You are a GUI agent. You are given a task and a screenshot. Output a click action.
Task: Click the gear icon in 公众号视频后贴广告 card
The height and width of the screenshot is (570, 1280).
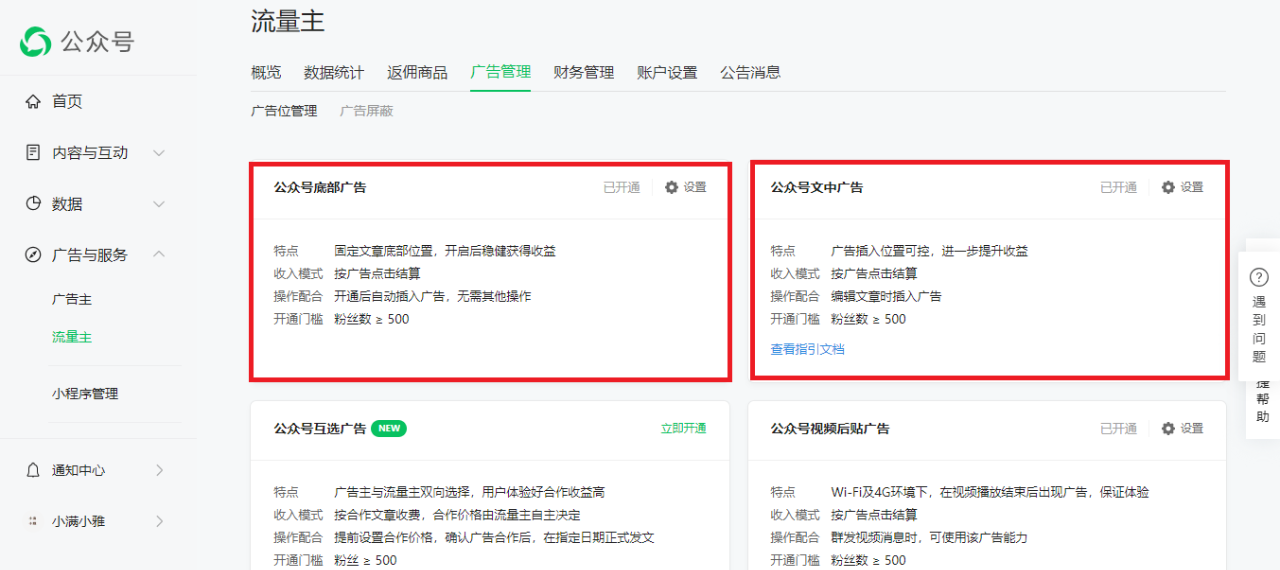[1168, 428]
